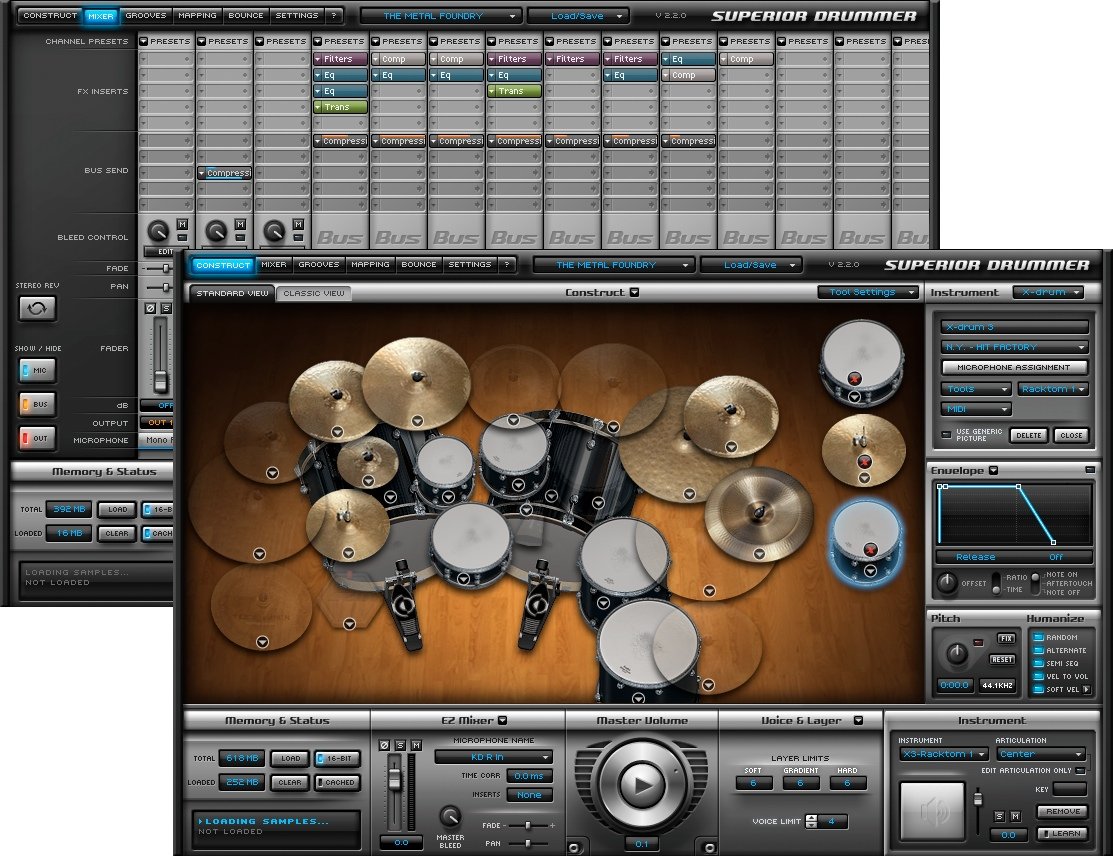This screenshot has height=856, width=1113.
Task: Click the Remove button
Action: 1063,811
